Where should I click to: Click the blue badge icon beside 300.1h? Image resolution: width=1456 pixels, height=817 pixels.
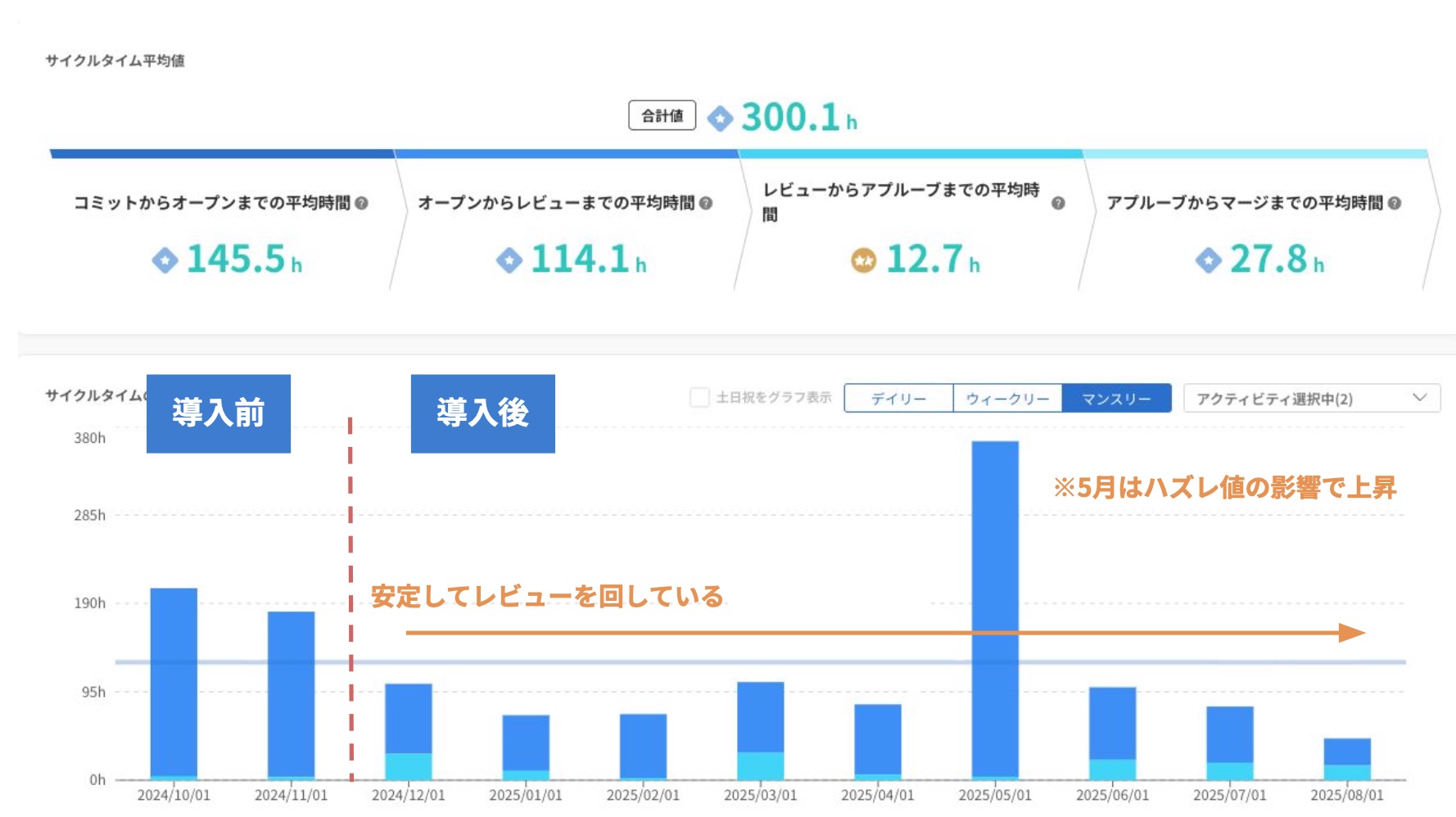click(x=720, y=119)
